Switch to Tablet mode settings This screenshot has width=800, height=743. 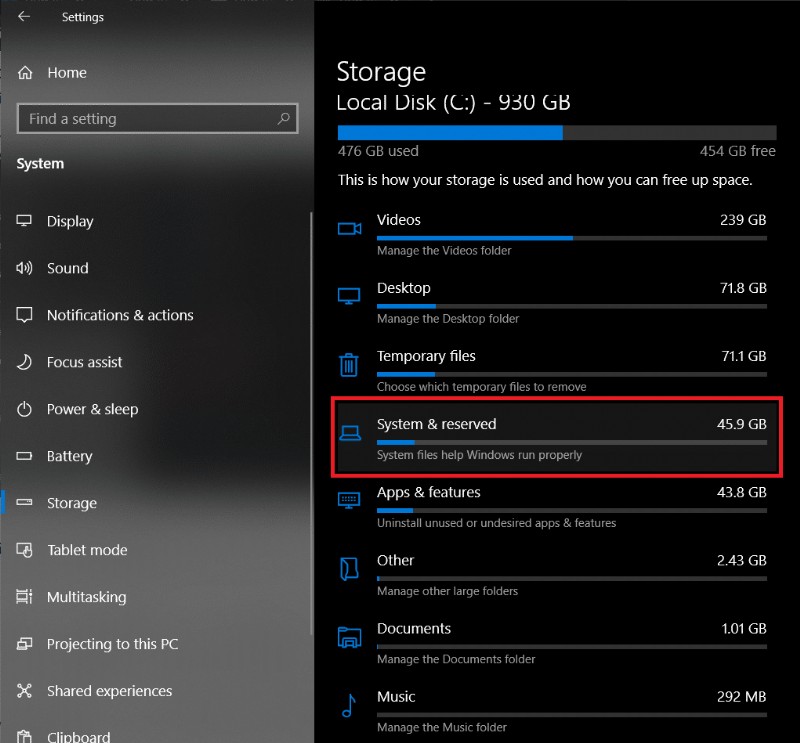coord(87,550)
